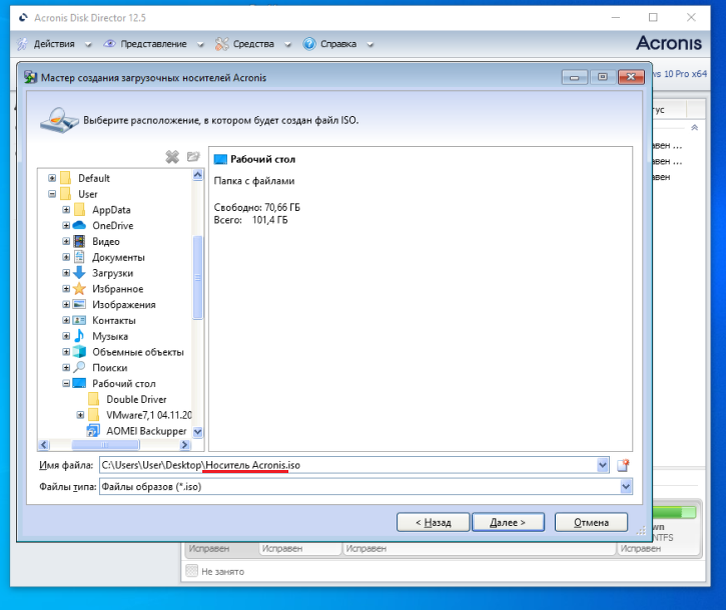Click the Музыка note icon
The height and width of the screenshot is (610, 726).
click(80, 336)
